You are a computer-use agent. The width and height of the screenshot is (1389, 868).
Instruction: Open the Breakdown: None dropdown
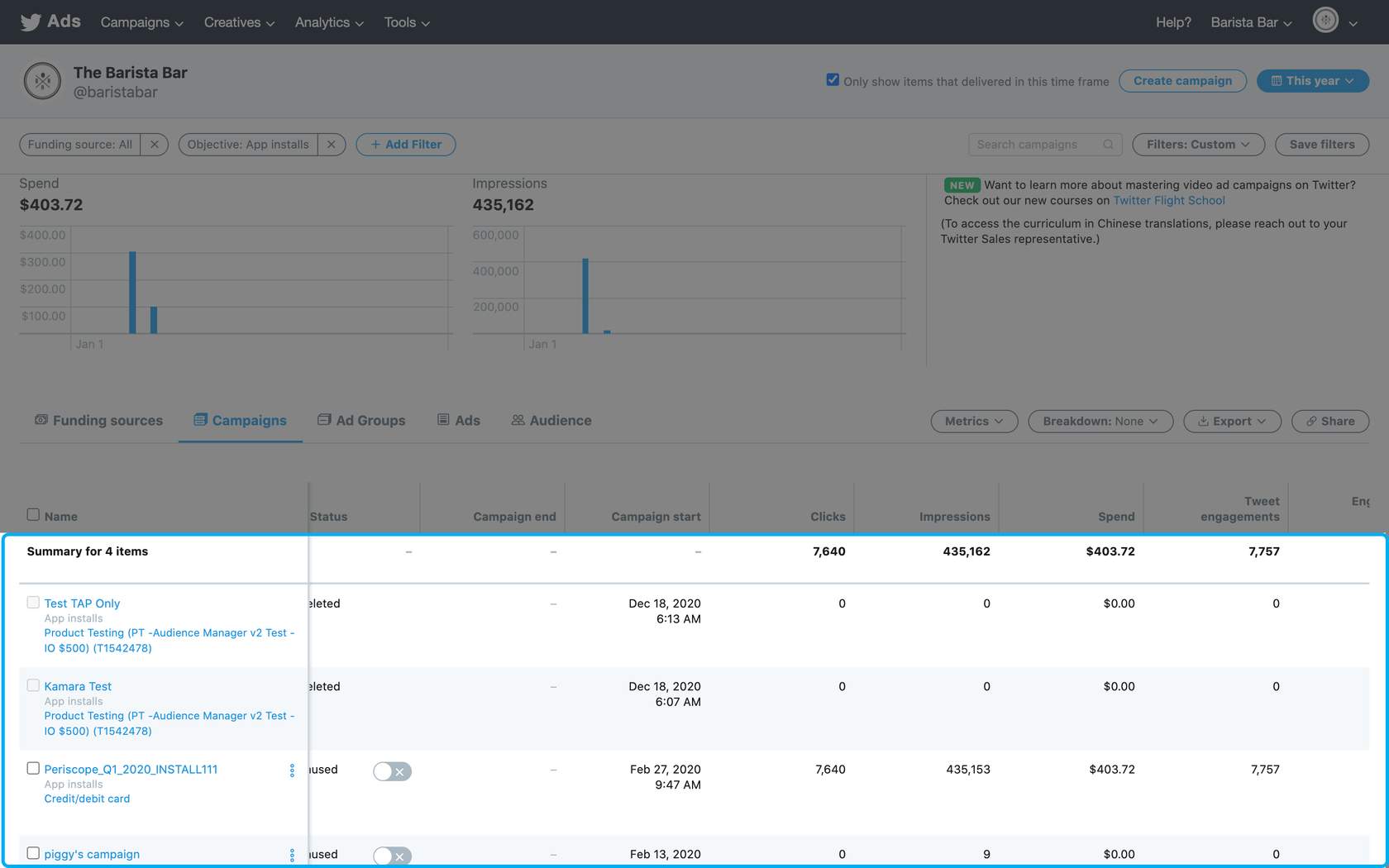[x=1100, y=422]
